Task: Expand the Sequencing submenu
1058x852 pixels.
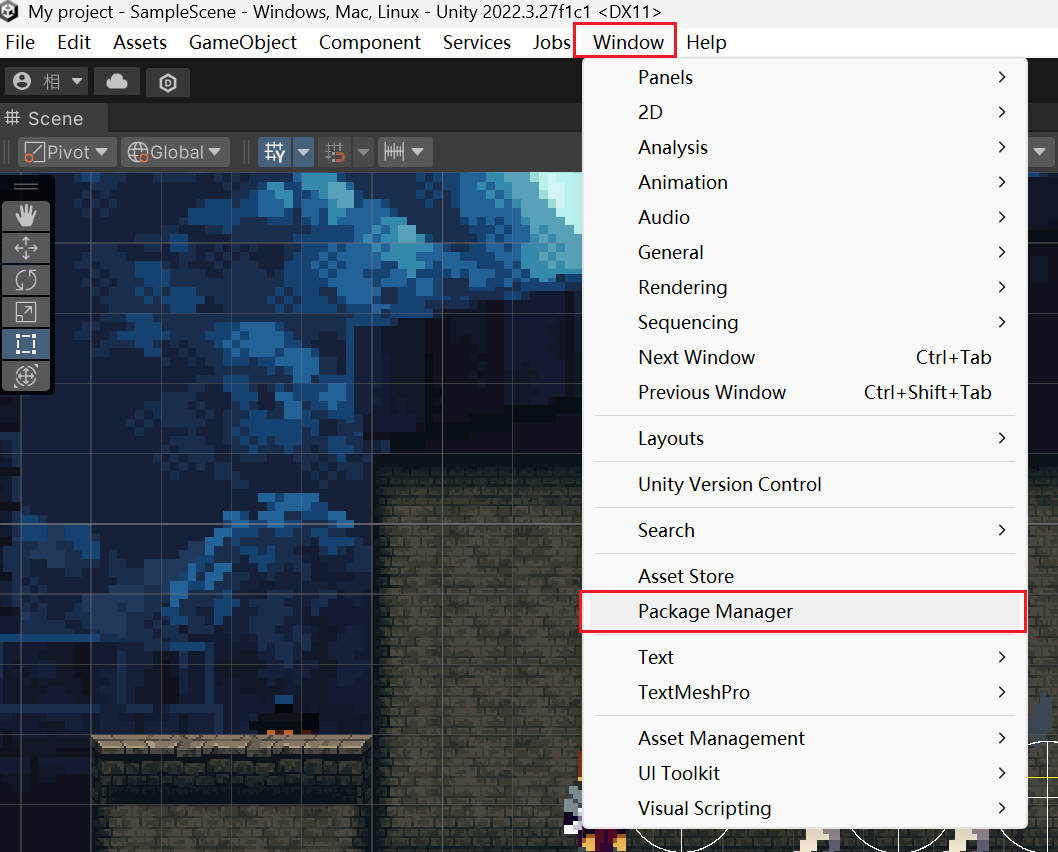Action: click(804, 322)
